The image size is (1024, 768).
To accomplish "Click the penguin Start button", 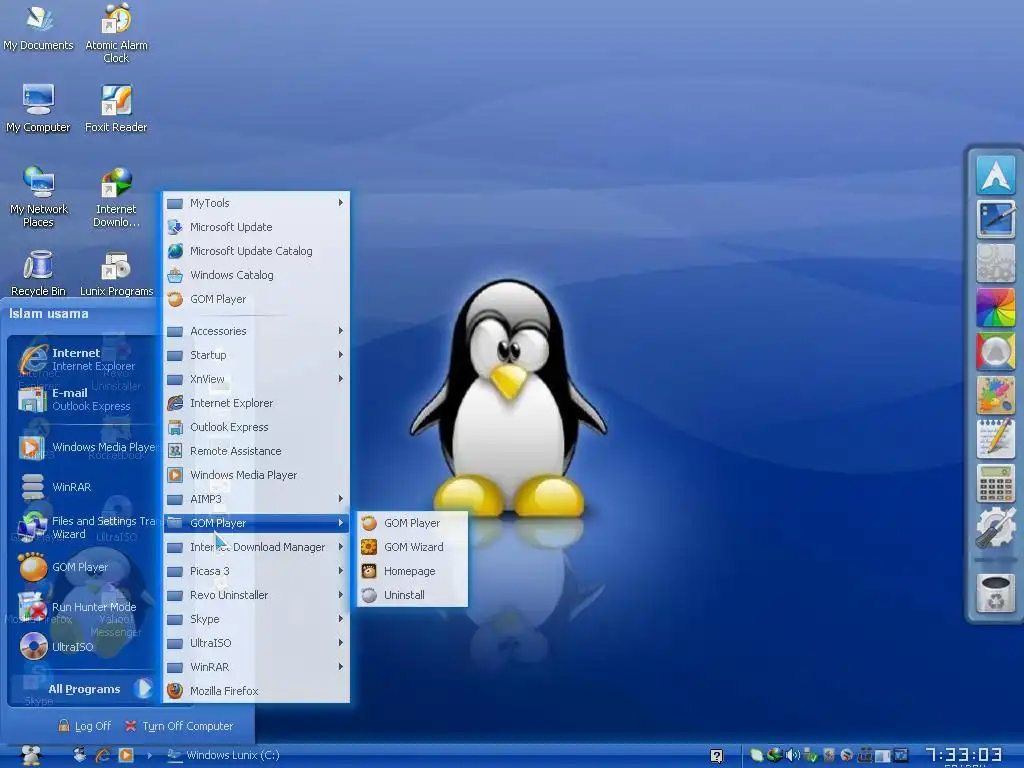I will point(30,755).
